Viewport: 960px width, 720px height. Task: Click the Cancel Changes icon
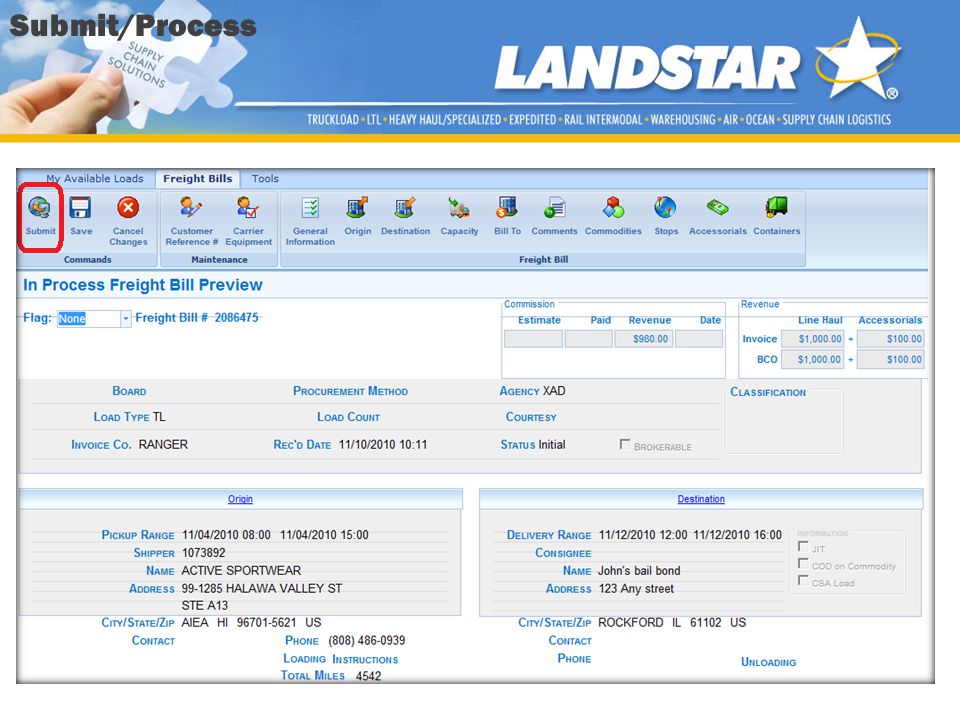pos(128,208)
